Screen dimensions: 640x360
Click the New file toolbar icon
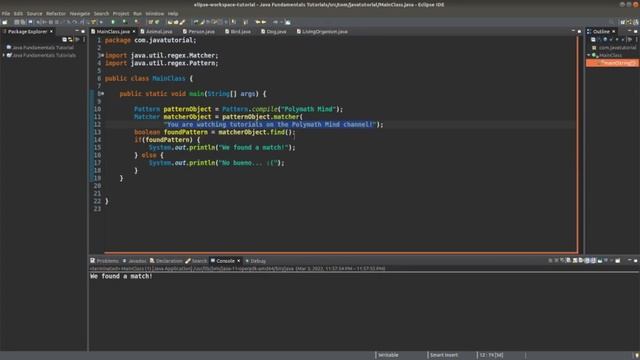[x=4, y=22]
